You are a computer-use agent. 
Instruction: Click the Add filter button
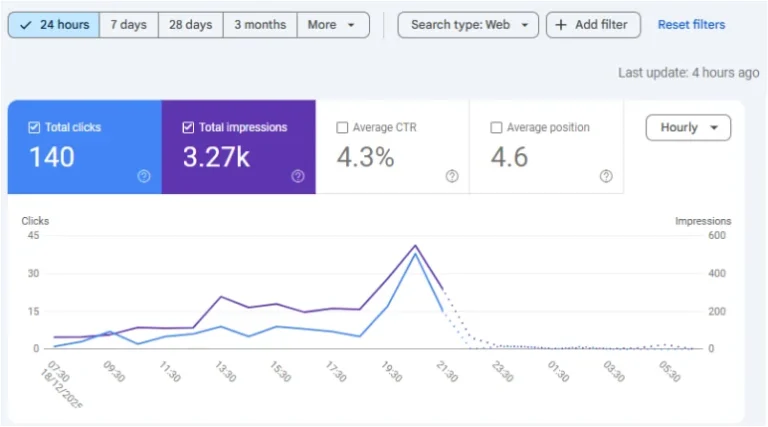pos(593,25)
